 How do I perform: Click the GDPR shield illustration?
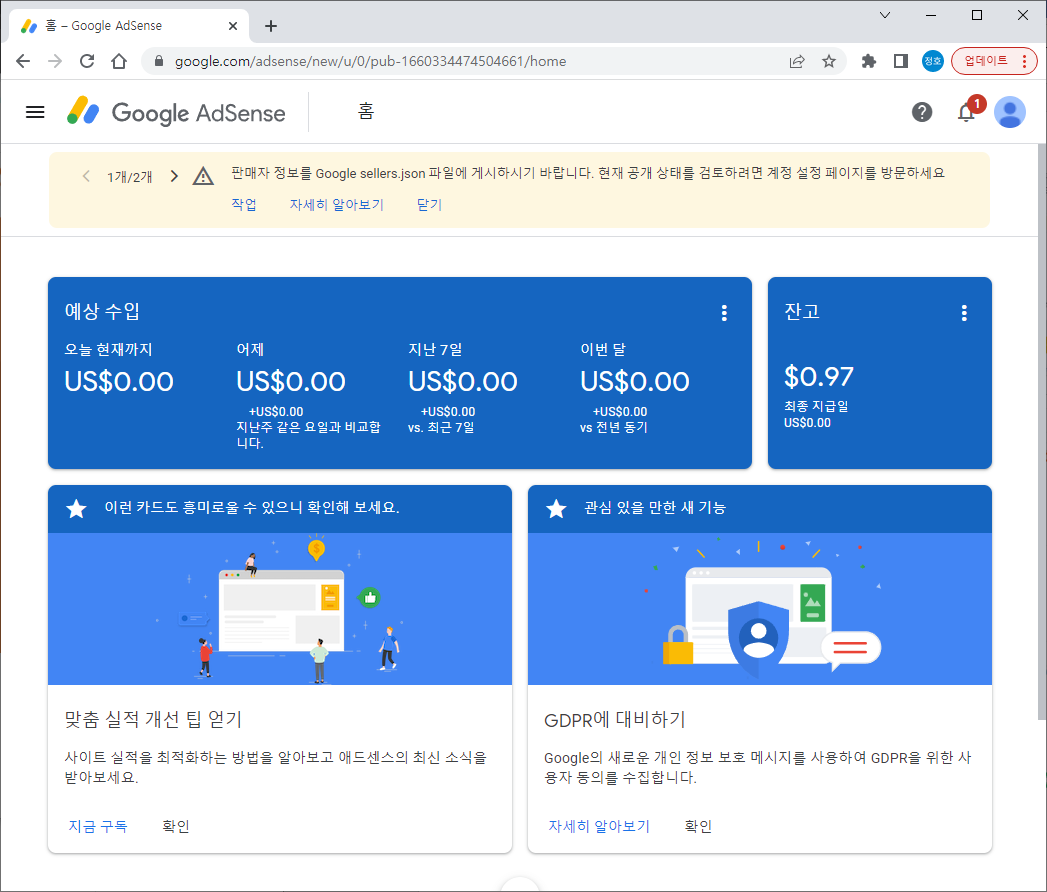click(760, 608)
